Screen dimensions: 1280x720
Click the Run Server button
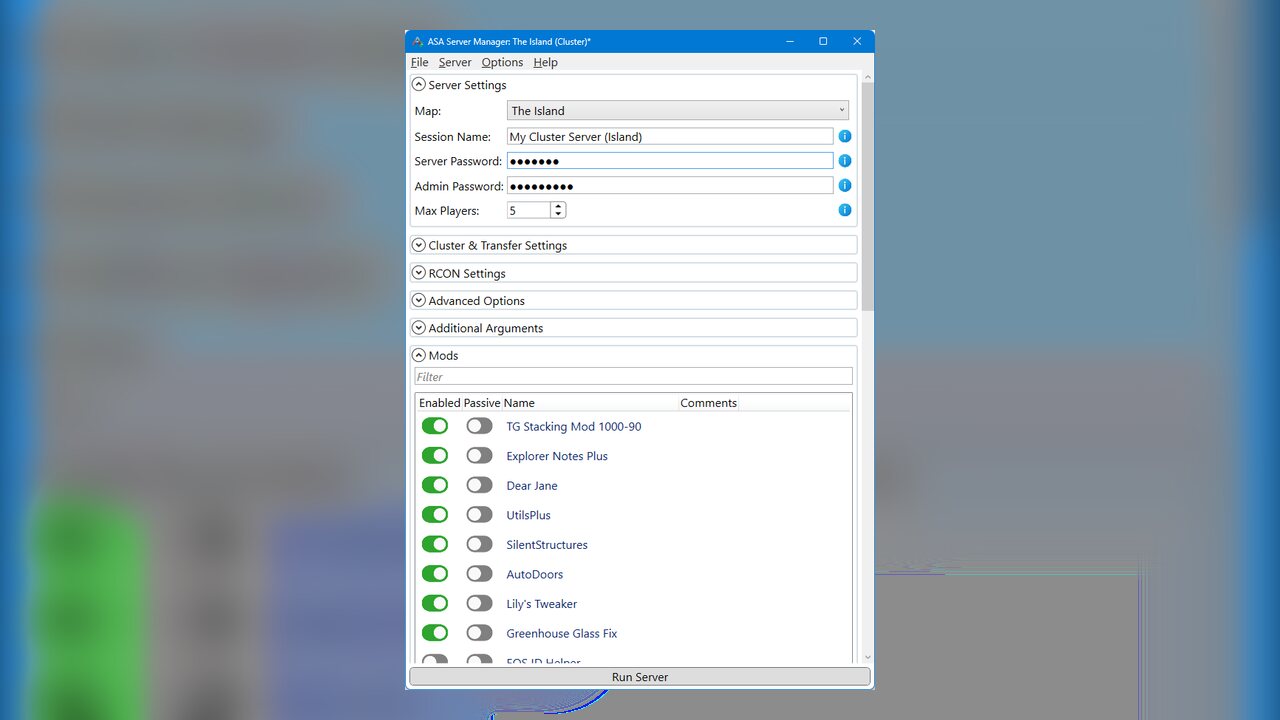640,677
